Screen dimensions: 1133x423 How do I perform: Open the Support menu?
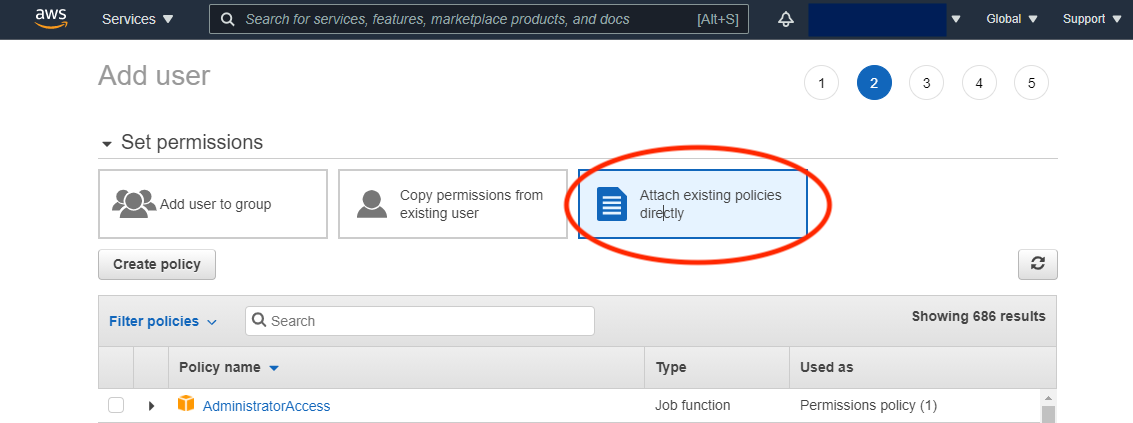pos(1092,20)
